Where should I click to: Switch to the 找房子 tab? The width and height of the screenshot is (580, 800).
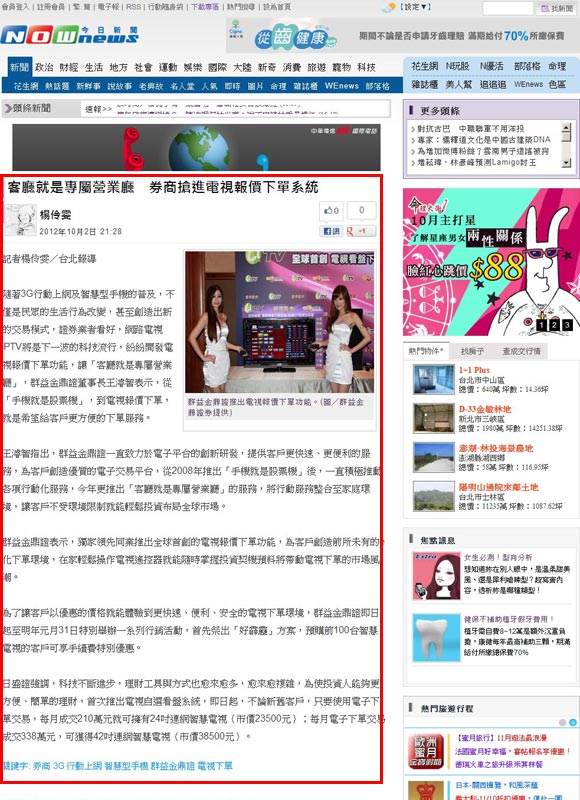pos(472,351)
